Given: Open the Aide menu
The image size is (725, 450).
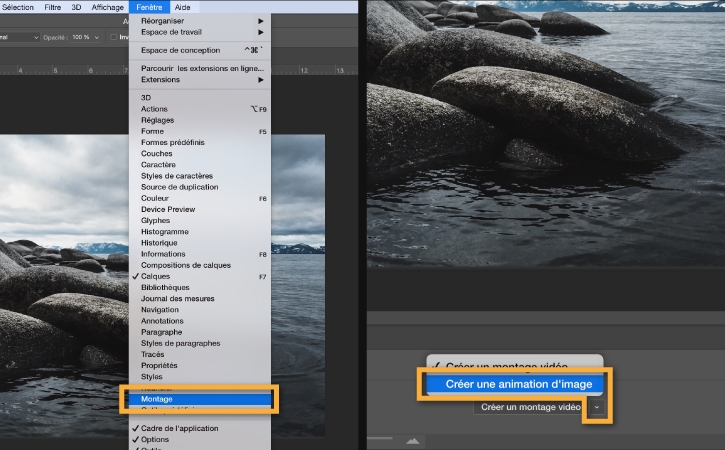Looking at the screenshot, I should tap(183, 7).
